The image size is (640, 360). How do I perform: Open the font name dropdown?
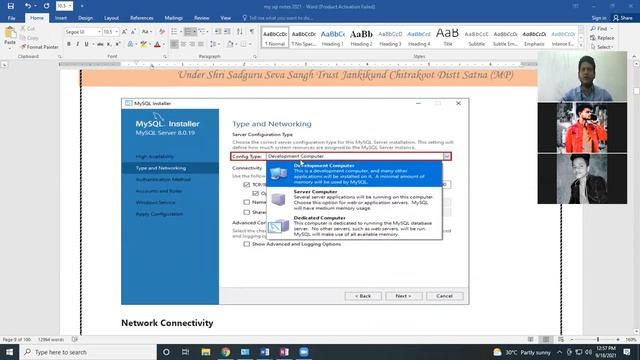pos(99,32)
